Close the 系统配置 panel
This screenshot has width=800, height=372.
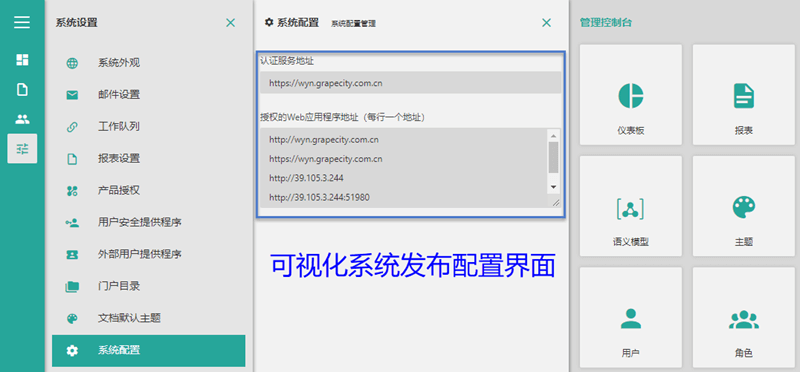546,22
